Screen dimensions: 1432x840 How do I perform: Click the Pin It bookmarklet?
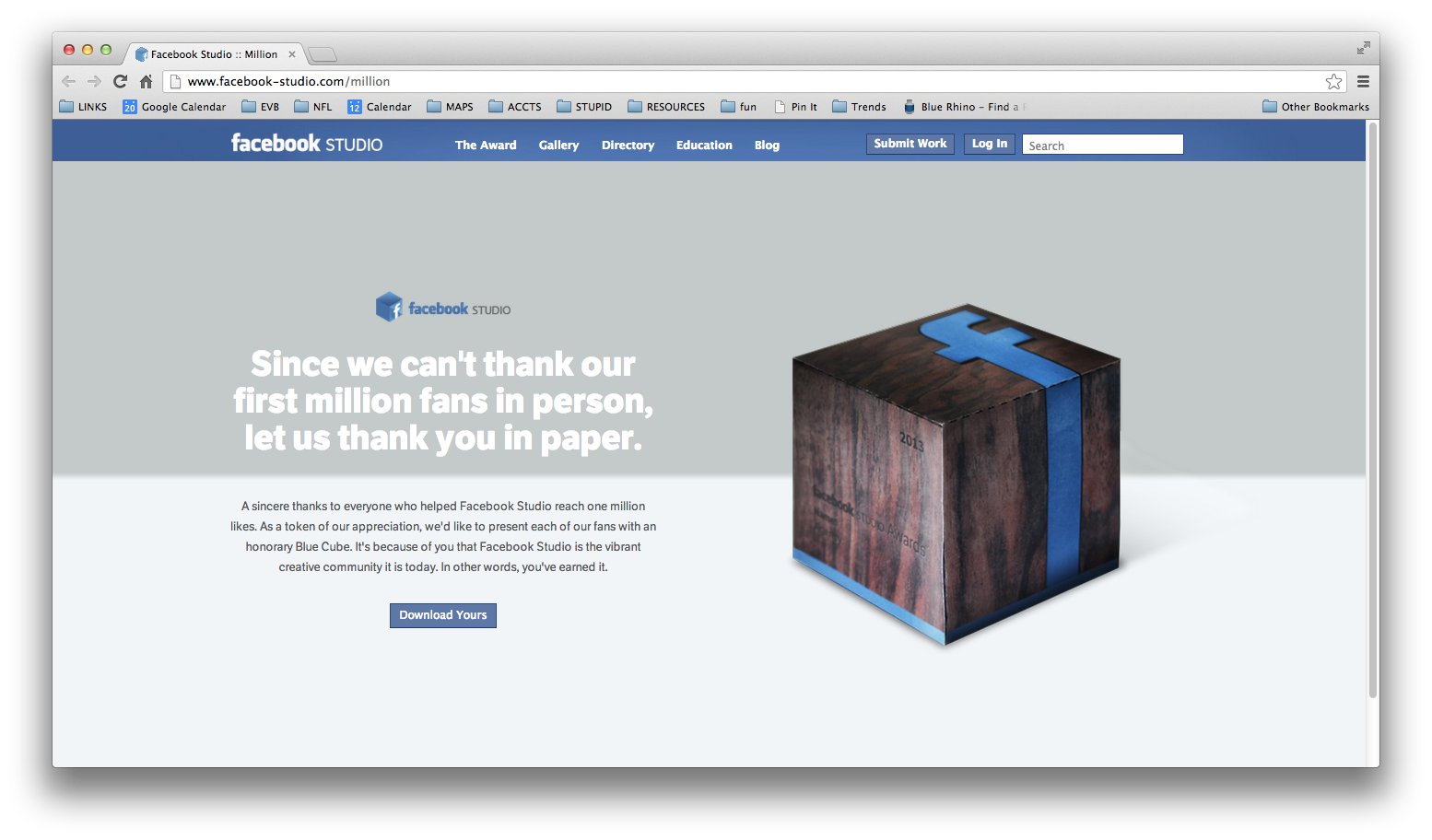pos(796,107)
